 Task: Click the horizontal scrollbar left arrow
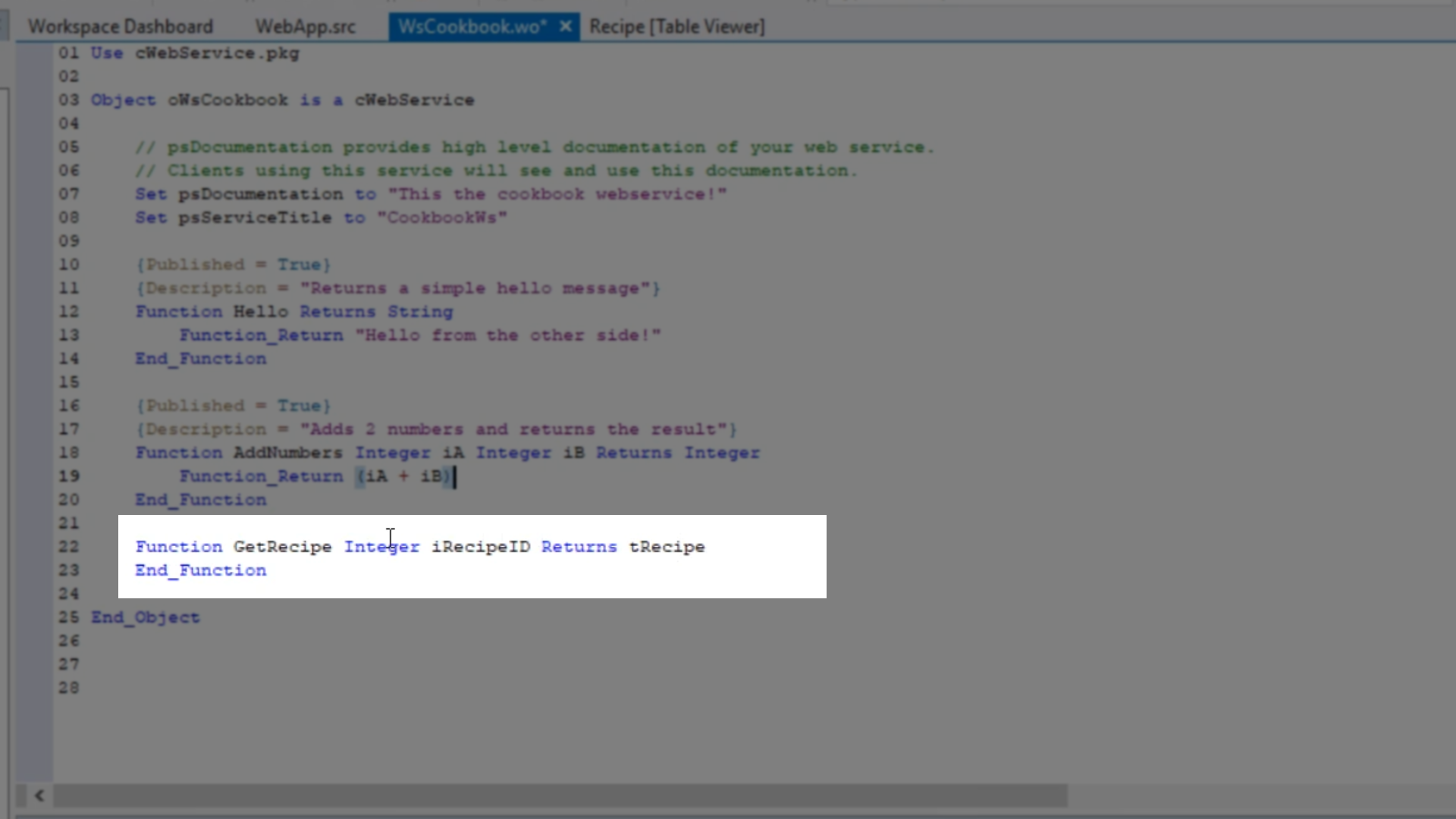click(39, 795)
